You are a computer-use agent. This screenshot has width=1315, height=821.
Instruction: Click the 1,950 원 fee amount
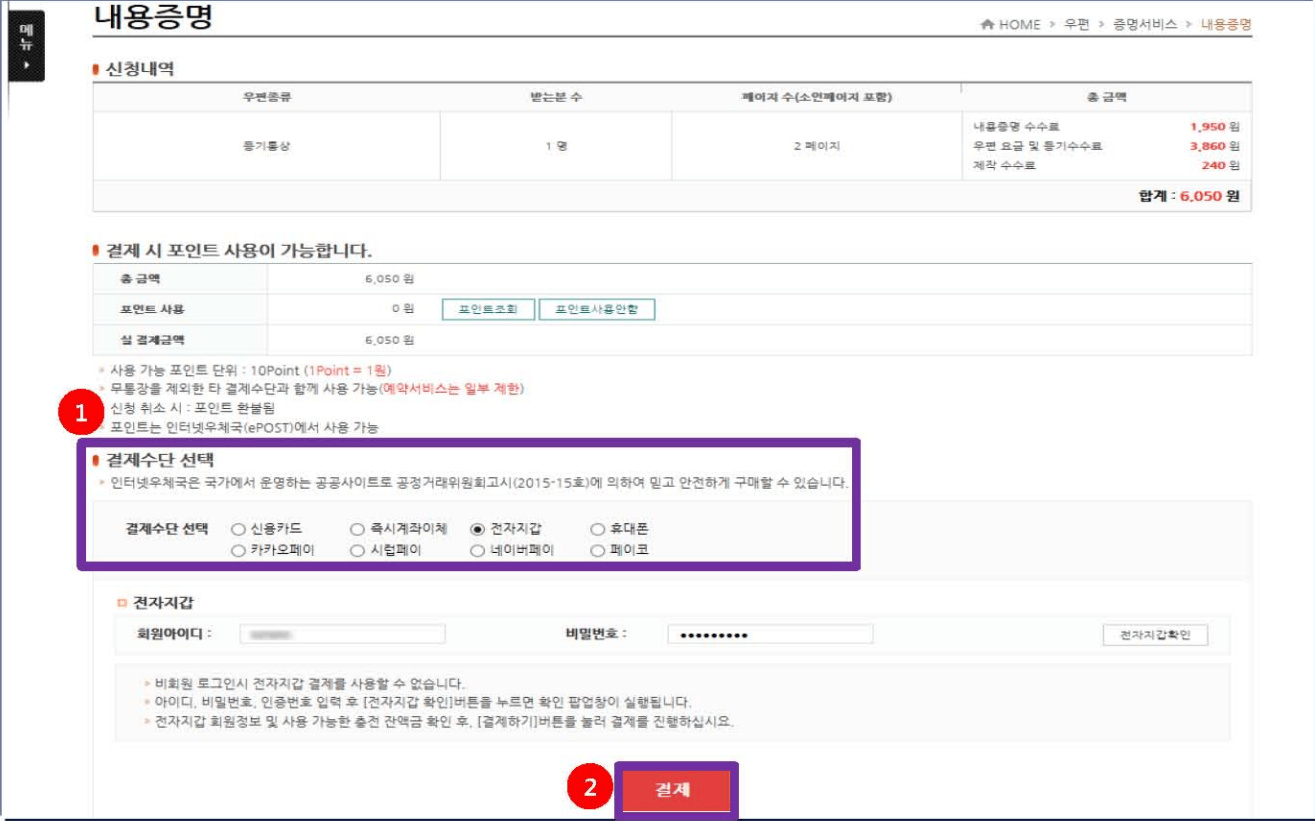pyautogui.click(x=1214, y=127)
